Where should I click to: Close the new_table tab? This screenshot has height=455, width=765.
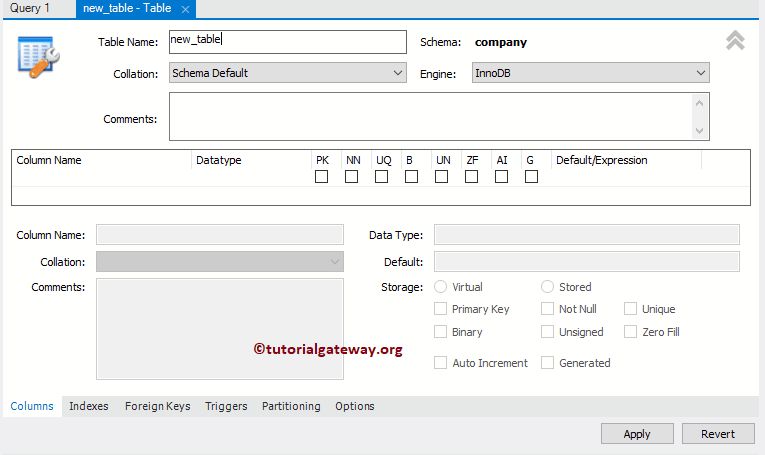click(x=185, y=9)
